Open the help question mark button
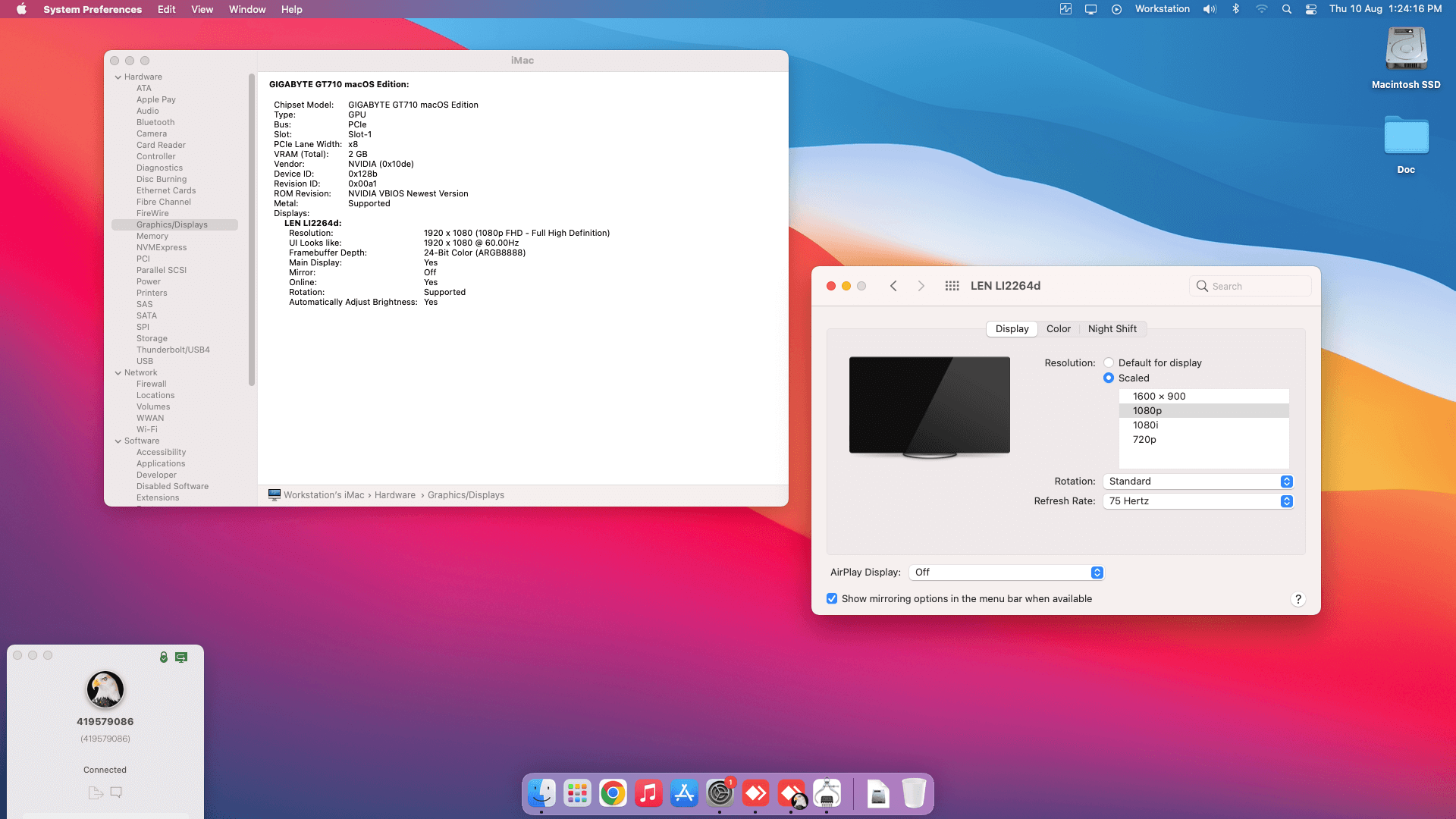 click(1298, 599)
